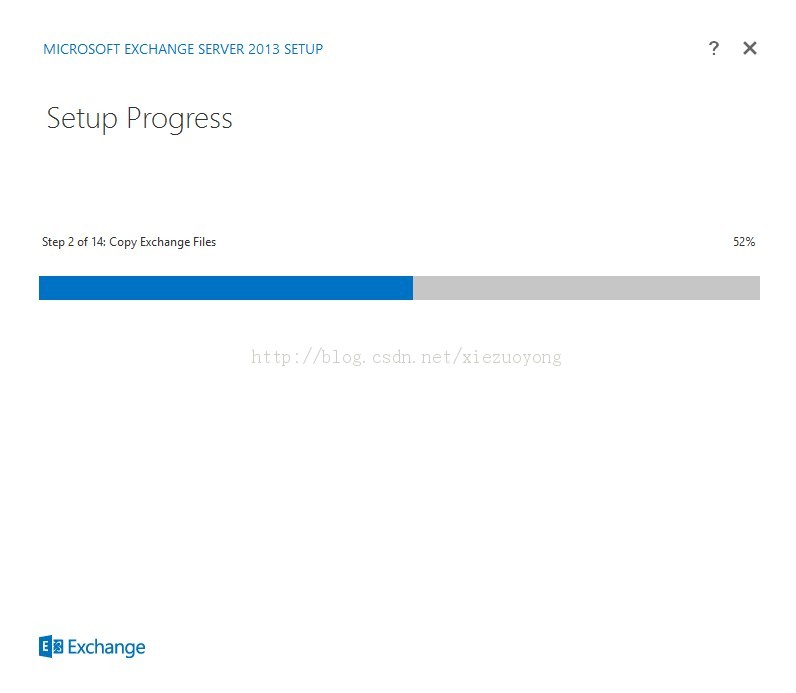Close the Exchange Server setup window
The width and height of the screenshot is (796, 693).
click(750, 48)
